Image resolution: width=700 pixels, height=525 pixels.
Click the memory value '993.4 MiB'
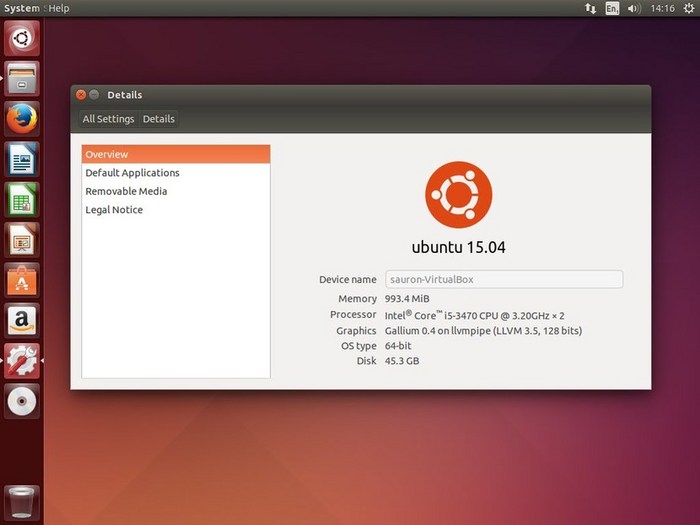pyautogui.click(x=407, y=299)
